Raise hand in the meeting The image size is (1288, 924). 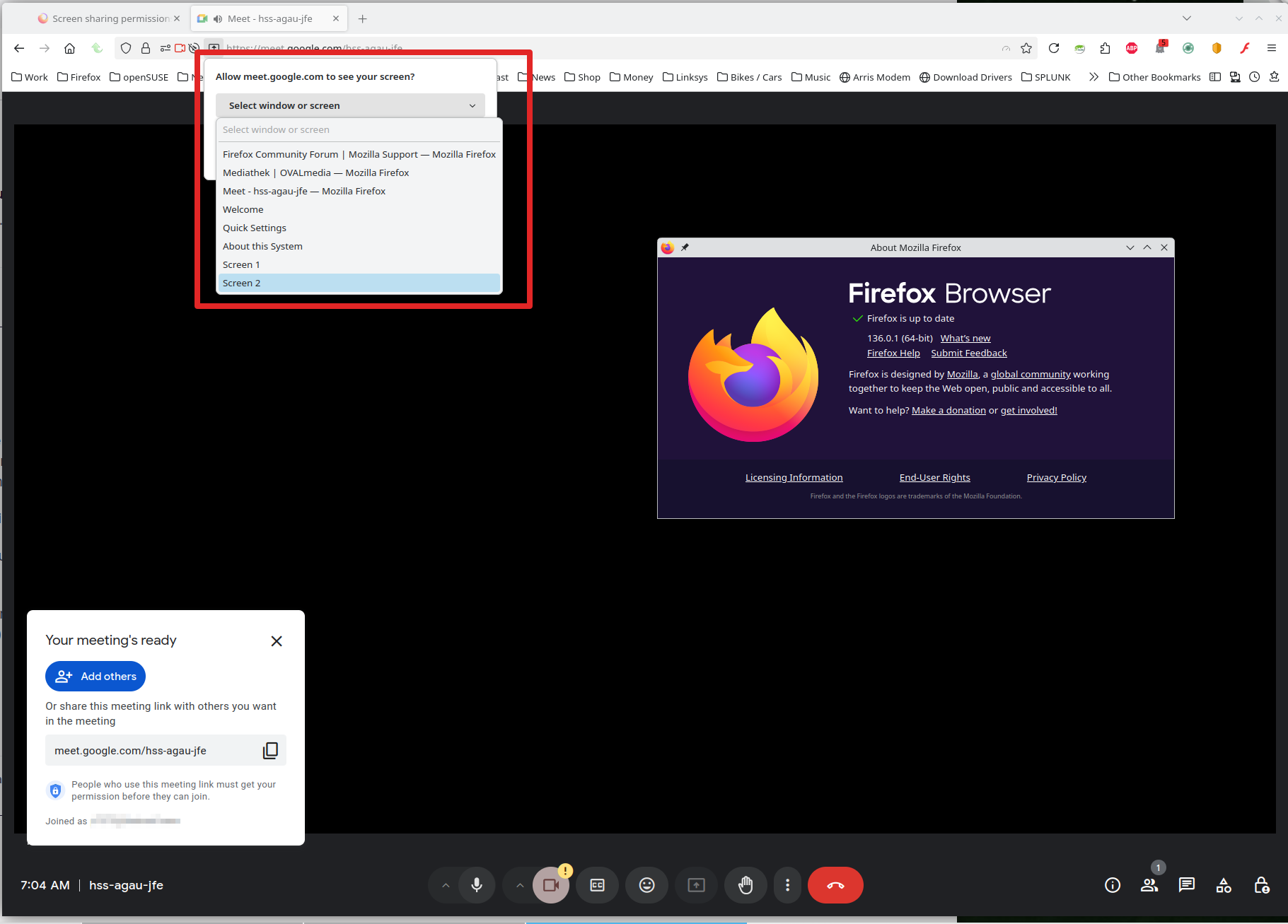pos(745,885)
